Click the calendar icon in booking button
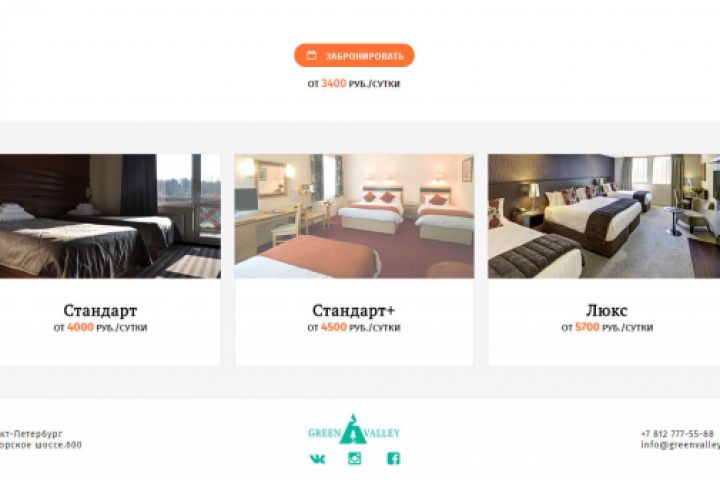Image resolution: width=720 pixels, height=480 pixels. pyautogui.click(x=312, y=56)
